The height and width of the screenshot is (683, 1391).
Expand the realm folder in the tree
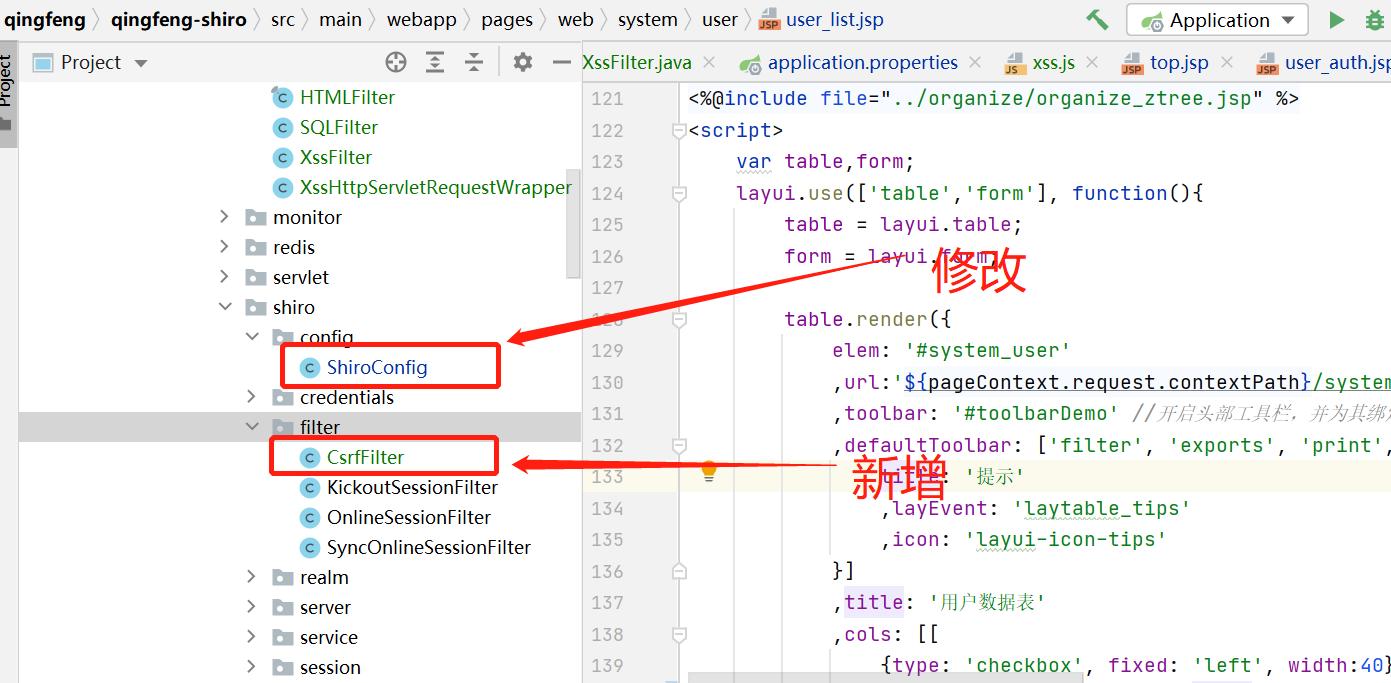250,577
